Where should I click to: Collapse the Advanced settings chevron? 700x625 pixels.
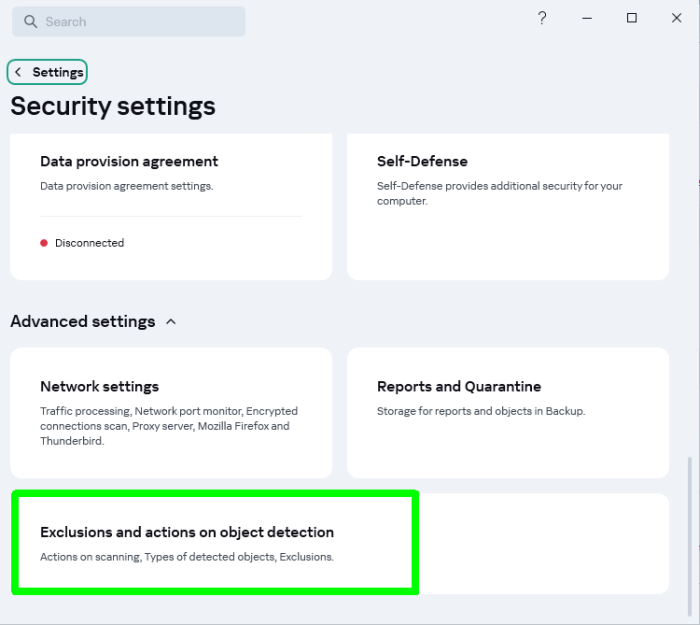point(171,322)
